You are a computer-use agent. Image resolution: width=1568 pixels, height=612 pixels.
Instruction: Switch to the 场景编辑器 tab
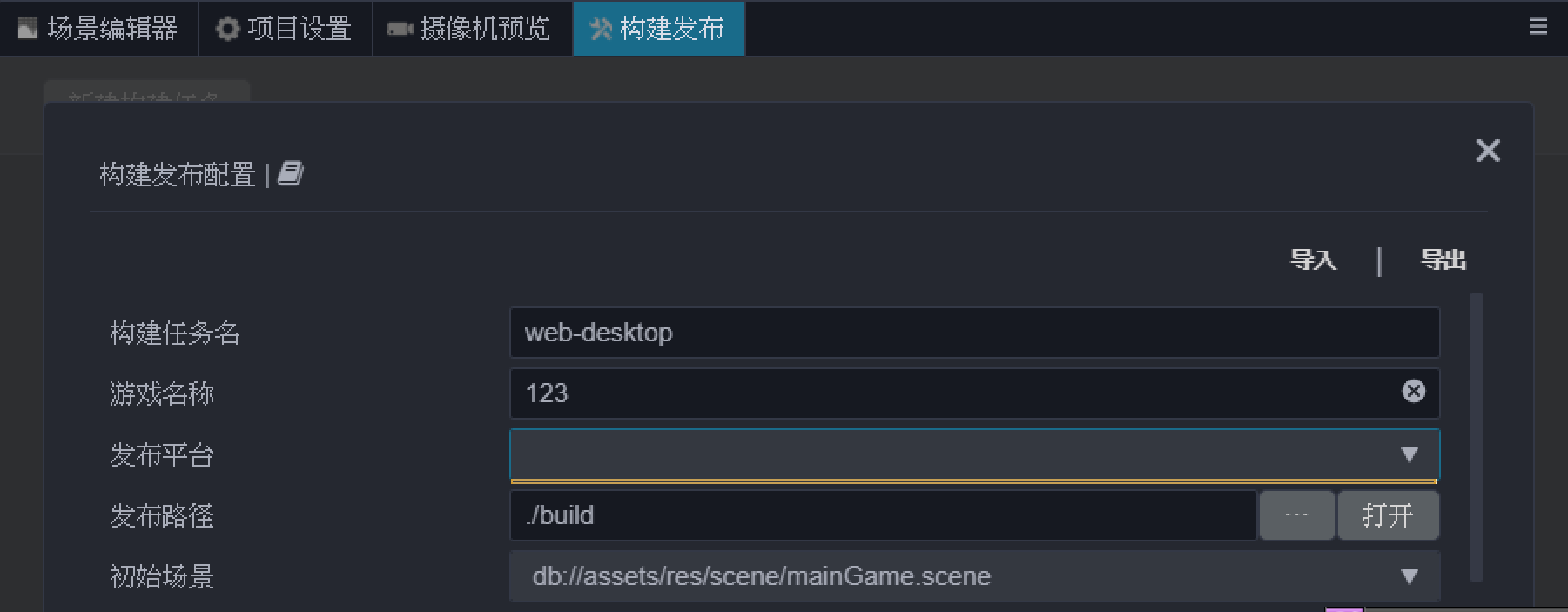click(x=98, y=29)
